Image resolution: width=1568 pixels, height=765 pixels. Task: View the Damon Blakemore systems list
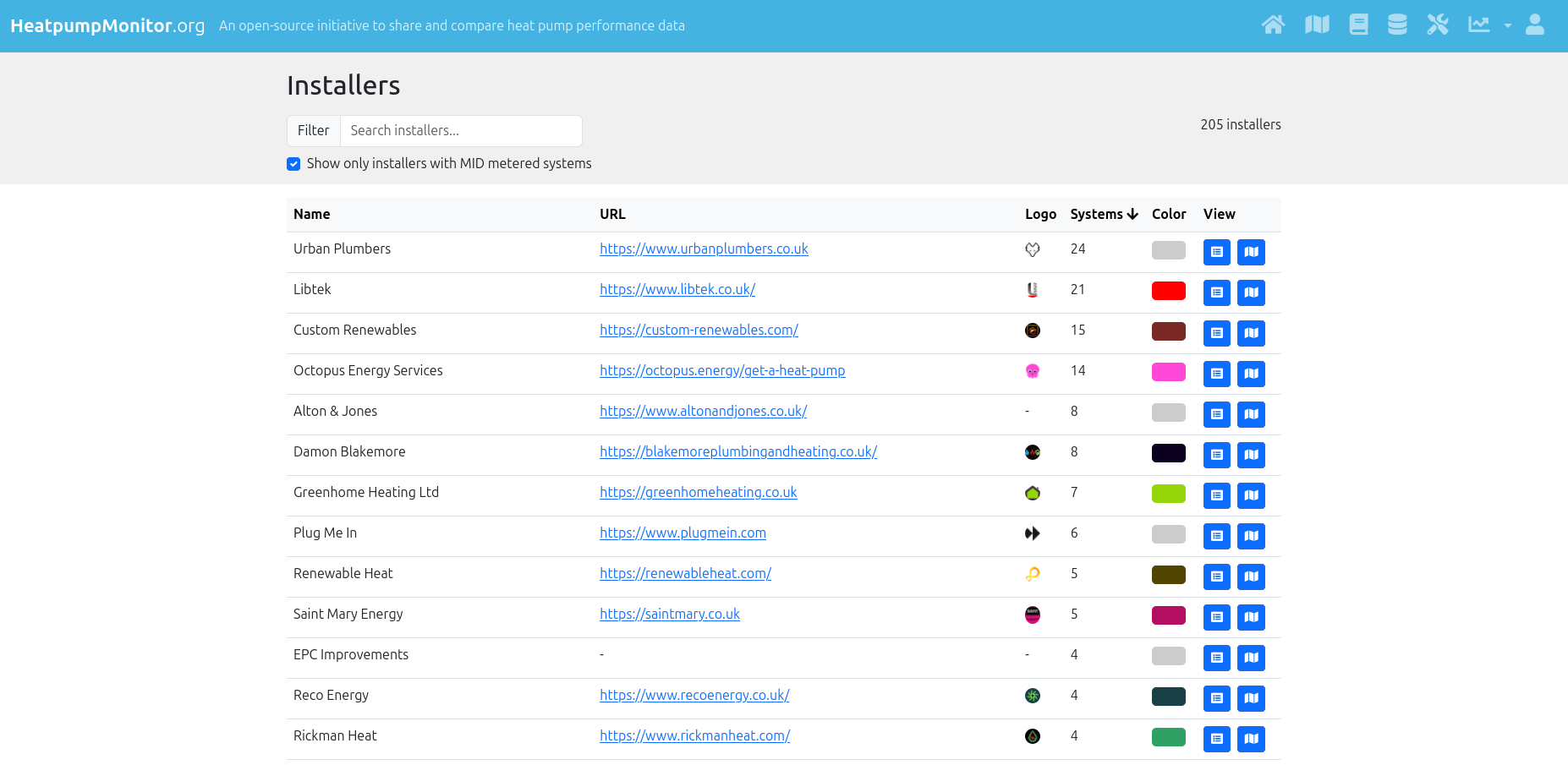(1217, 455)
